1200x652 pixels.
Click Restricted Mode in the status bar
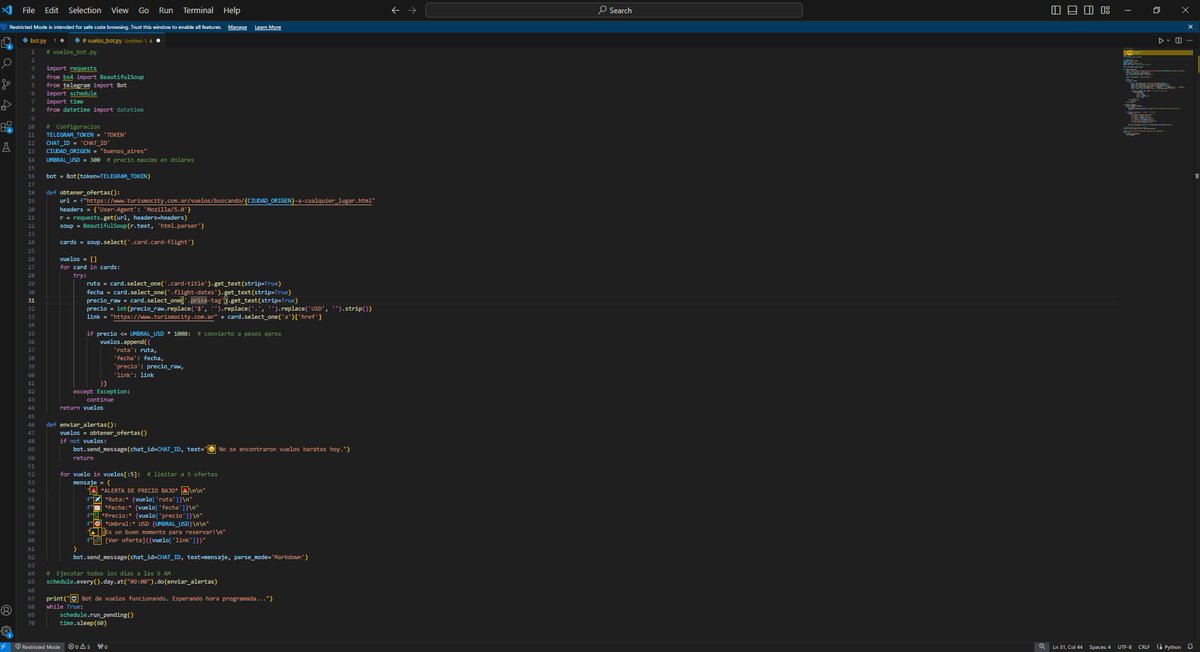[x=37, y=647]
